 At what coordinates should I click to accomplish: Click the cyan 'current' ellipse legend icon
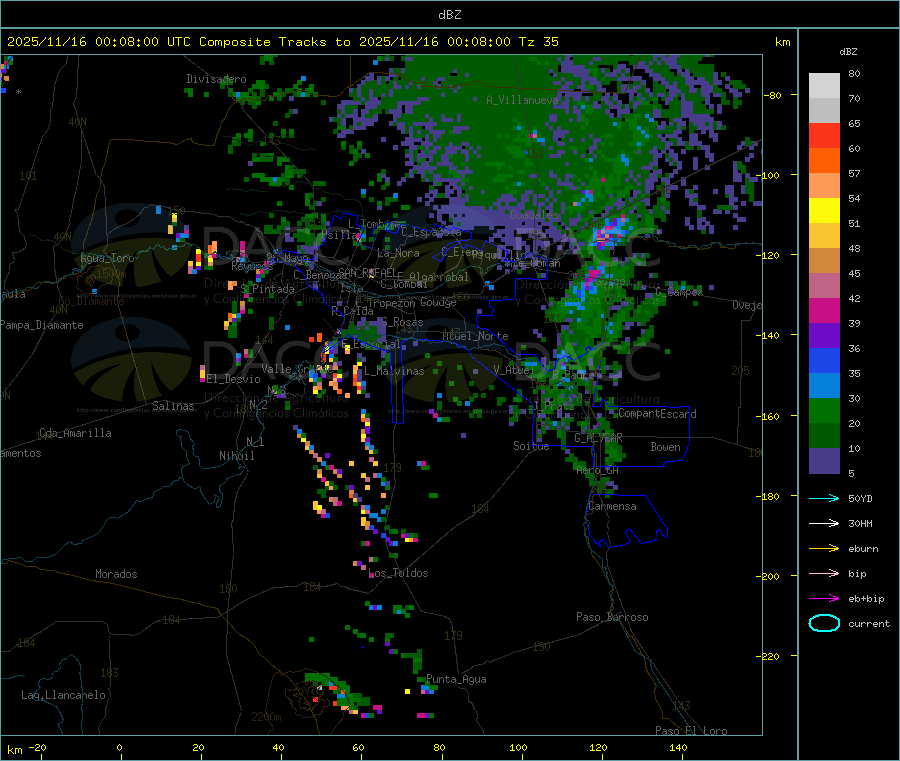tap(824, 623)
